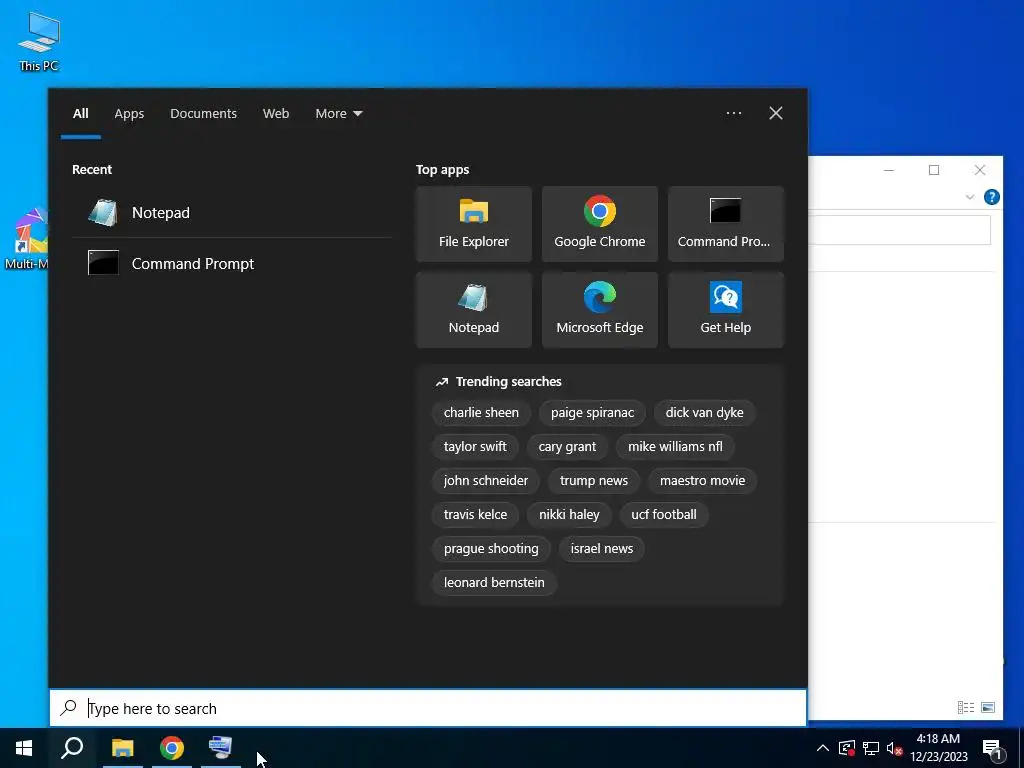Click the taskbar clock and date
This screenshot has width=1024, height=768.
point(938,748)
